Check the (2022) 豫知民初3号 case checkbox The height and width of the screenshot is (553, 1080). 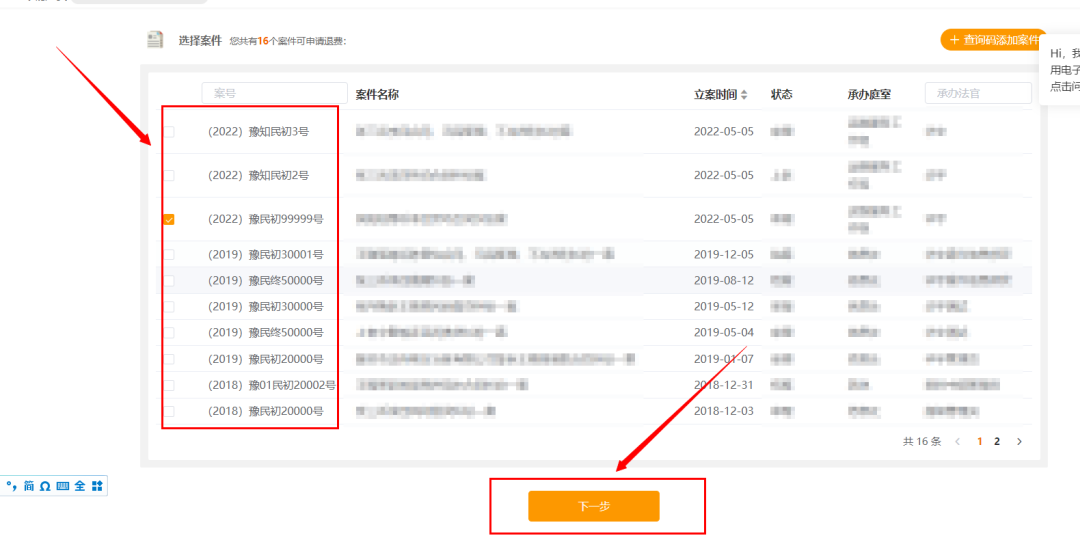click(x=169, y=132)
